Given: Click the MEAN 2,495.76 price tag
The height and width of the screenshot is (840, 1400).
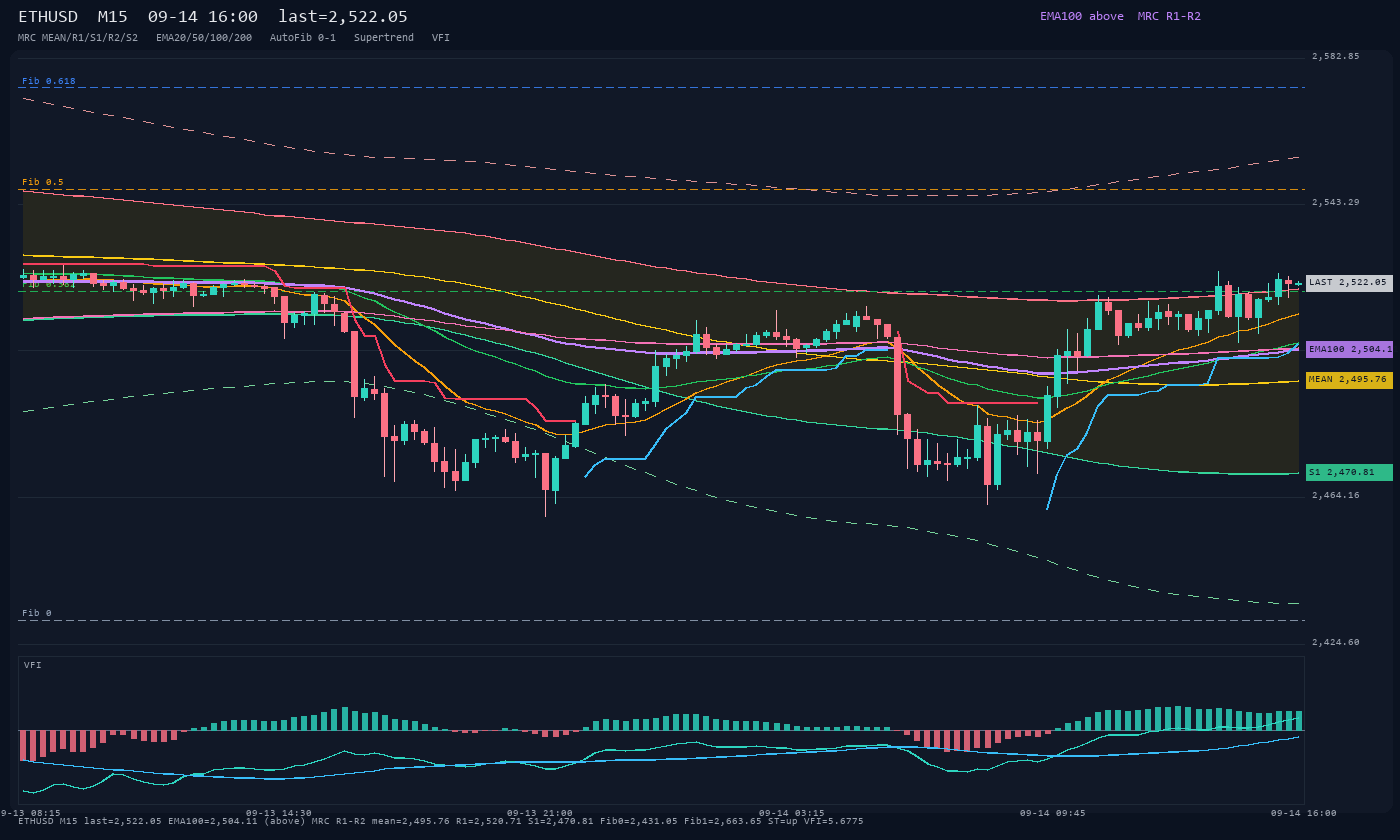Looking at the screenshot, I should tap(1349, 380).
